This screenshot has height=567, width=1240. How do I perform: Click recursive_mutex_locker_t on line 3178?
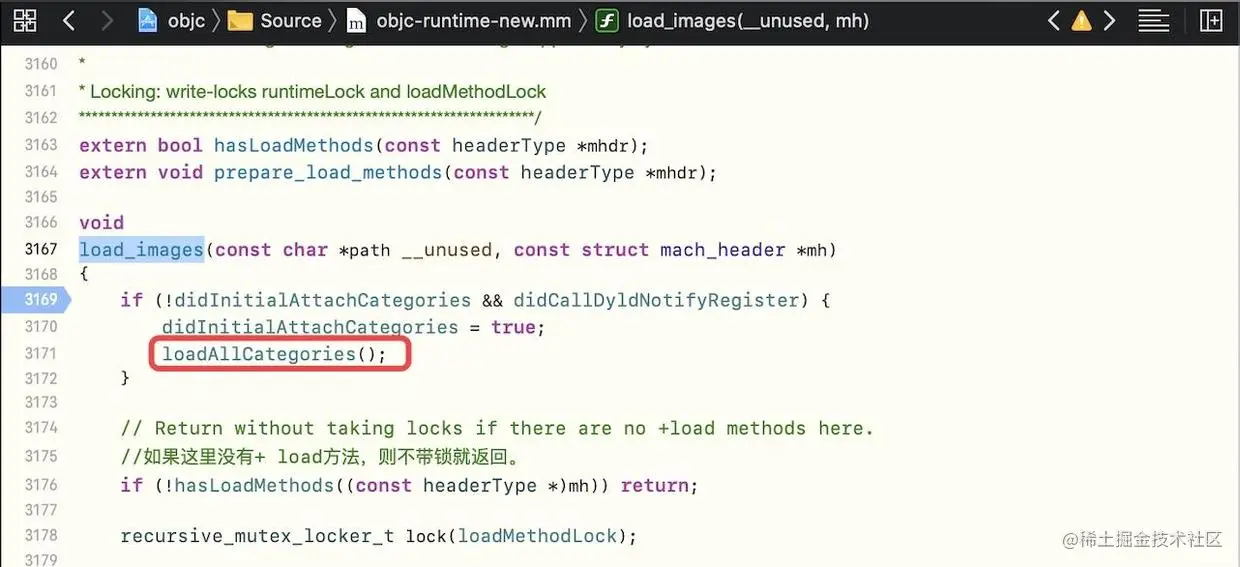[x=257, y=536]
